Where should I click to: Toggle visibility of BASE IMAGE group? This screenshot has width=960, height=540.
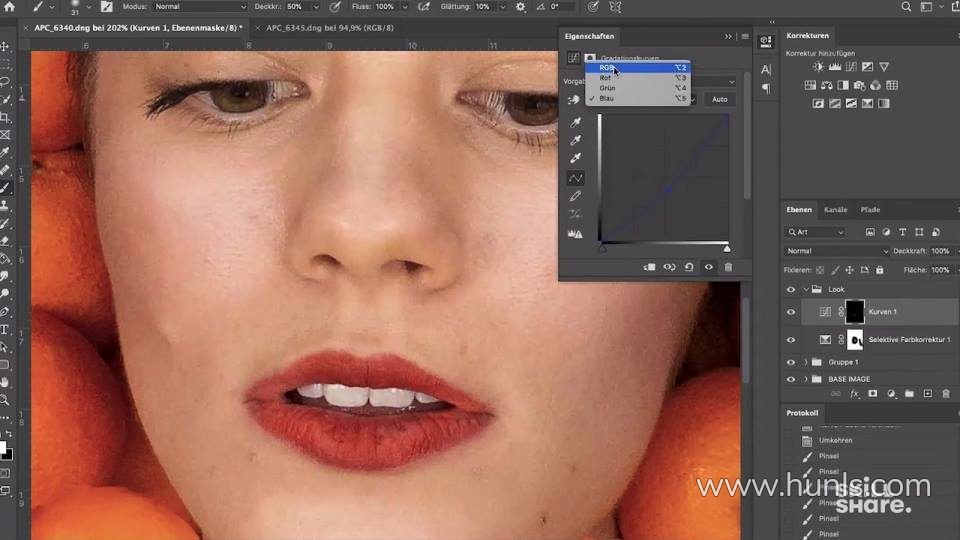coord(790,380)
